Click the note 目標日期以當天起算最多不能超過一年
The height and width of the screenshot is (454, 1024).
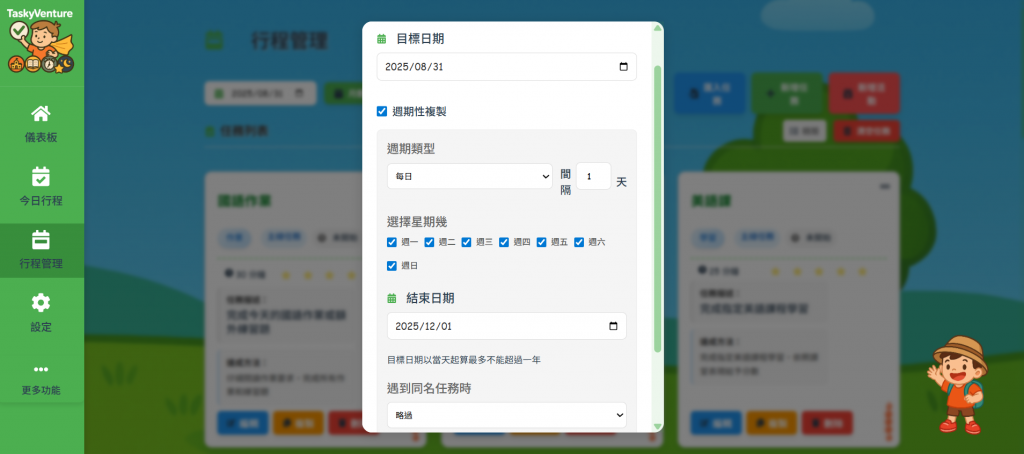(x=464, y=360)
